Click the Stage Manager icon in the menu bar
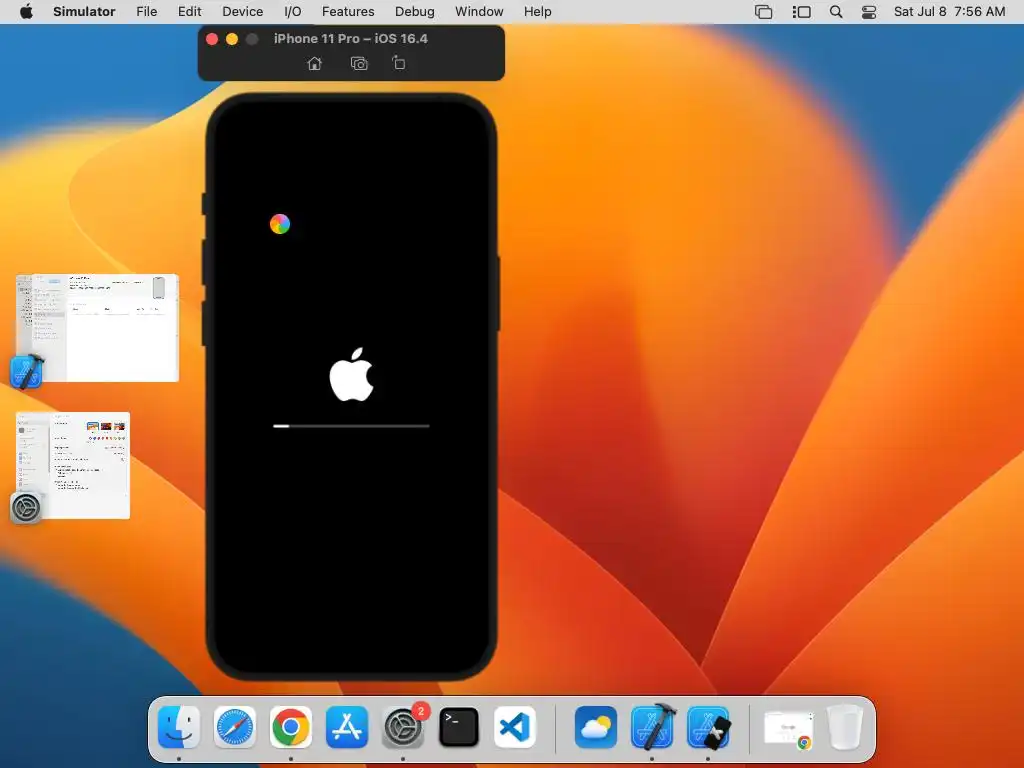This screenshot has width=1024, height=768. pyautogui.click(x=801, y=12)
